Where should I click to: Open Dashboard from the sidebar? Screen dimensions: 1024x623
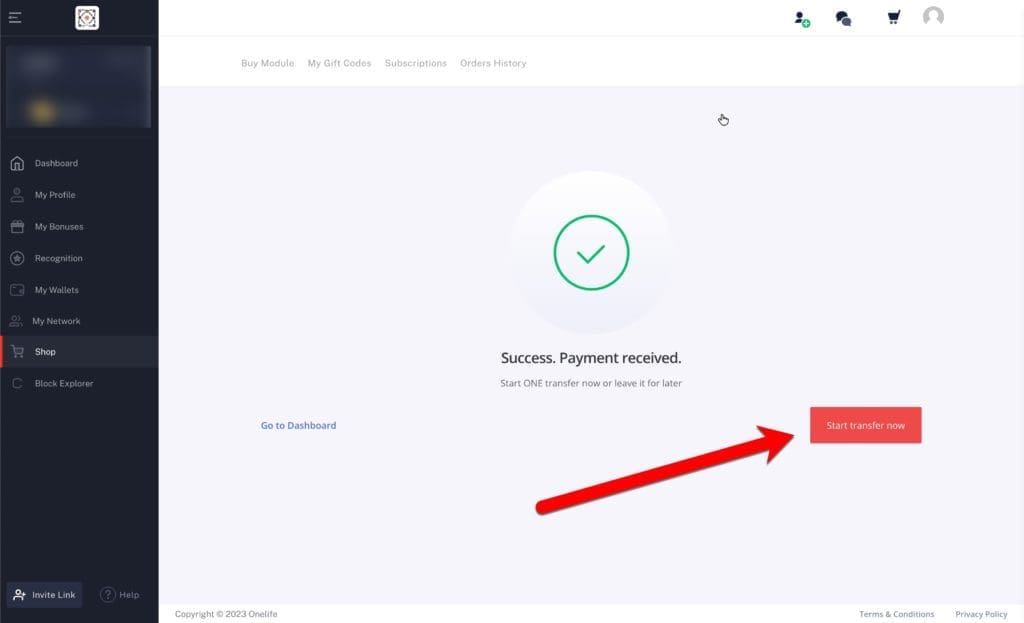click(56, 163)
